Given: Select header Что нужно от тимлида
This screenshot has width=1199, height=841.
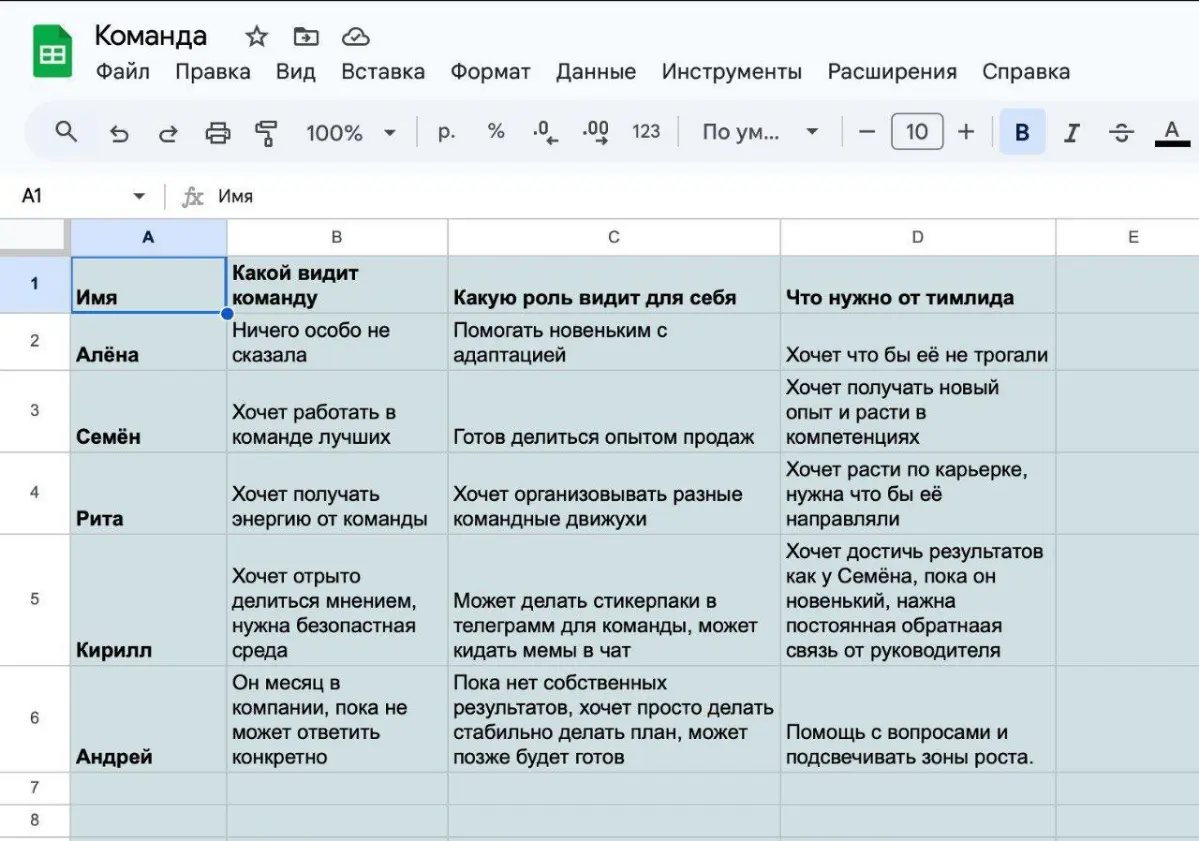Looking at the screenshot, I should click(918, 284).
